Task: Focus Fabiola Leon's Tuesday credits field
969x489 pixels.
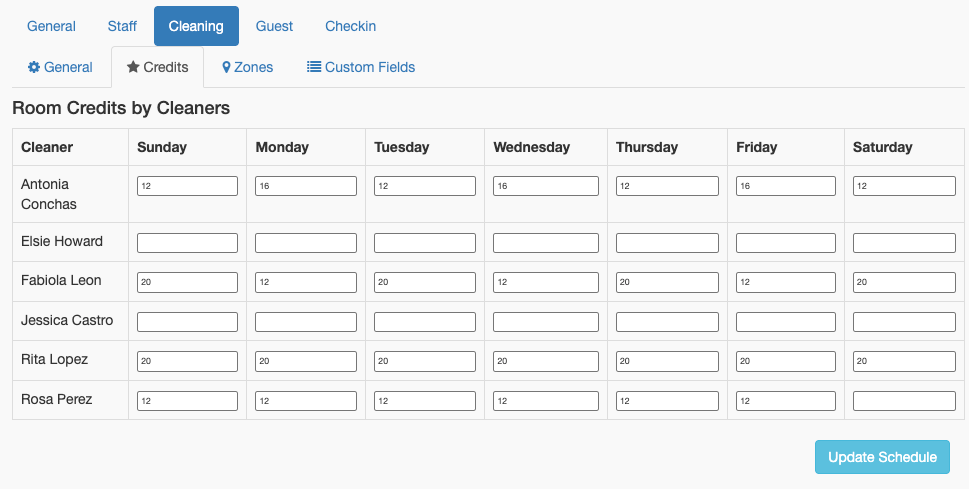Action: [425, 283]
